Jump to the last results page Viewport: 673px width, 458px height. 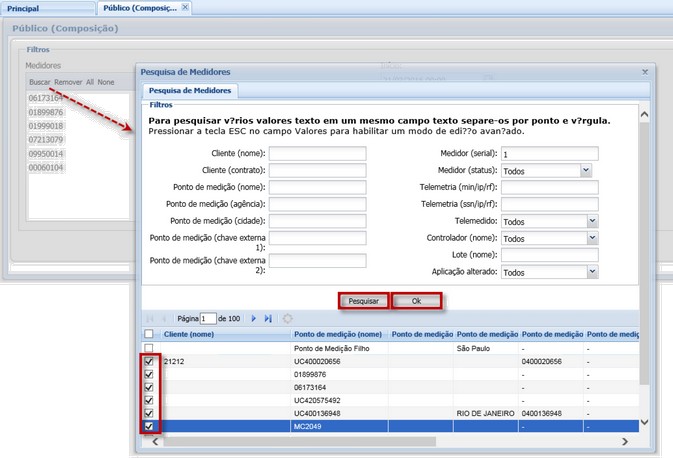(x=268, y=318)
